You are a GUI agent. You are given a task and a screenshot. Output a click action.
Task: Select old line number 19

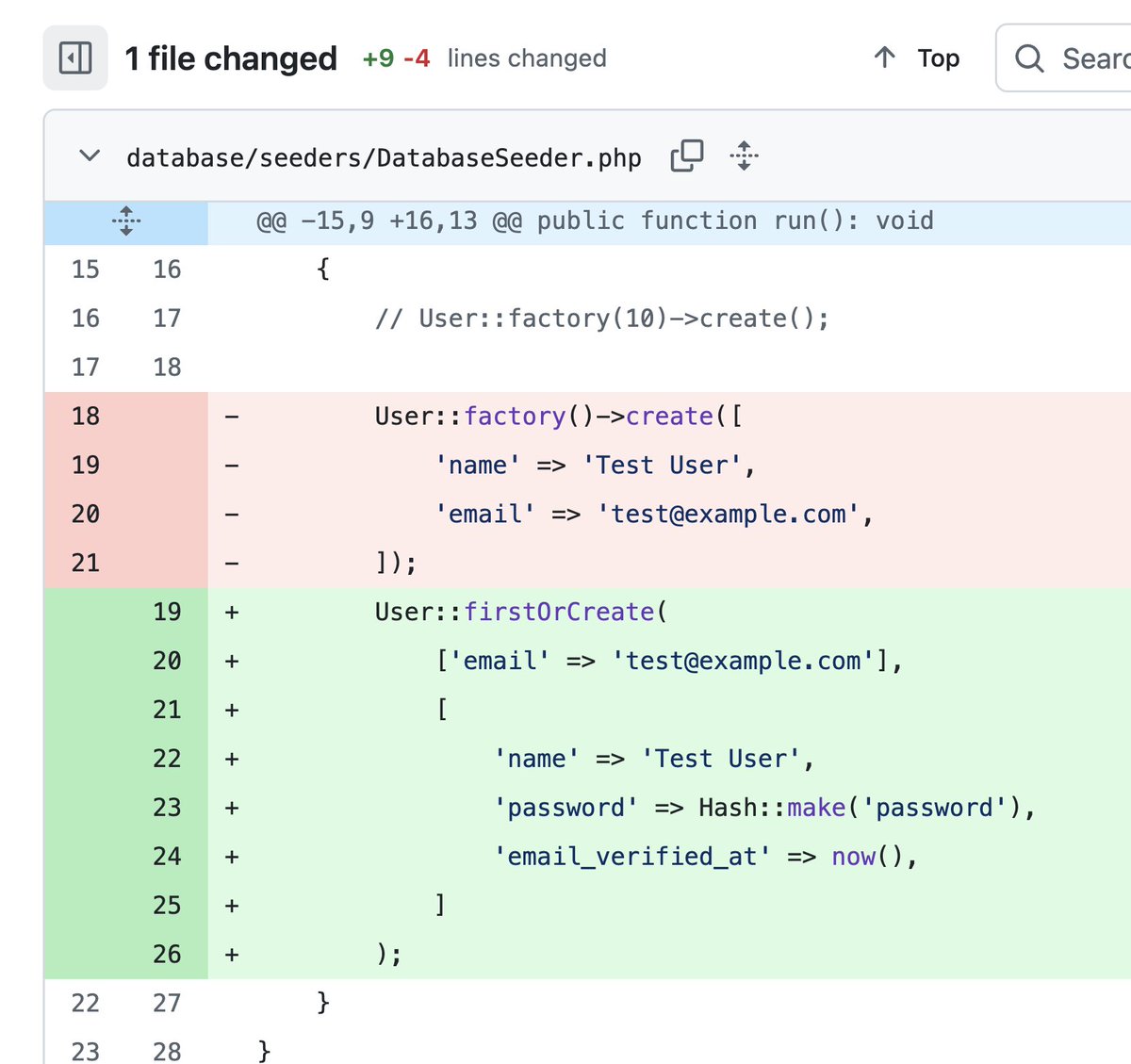point(85,465)
